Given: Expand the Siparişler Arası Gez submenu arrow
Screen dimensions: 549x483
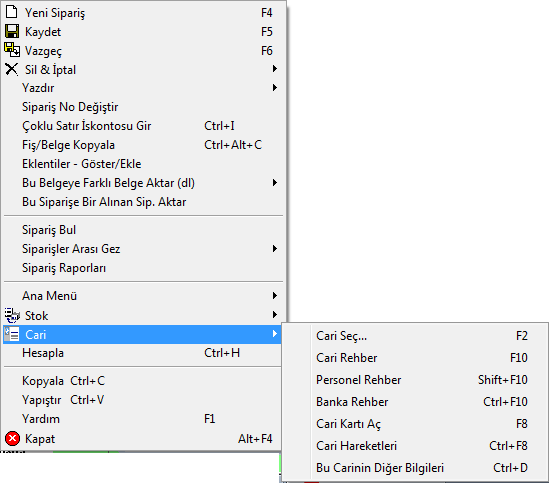Looking at the screenshot, I should click(275, 249).
